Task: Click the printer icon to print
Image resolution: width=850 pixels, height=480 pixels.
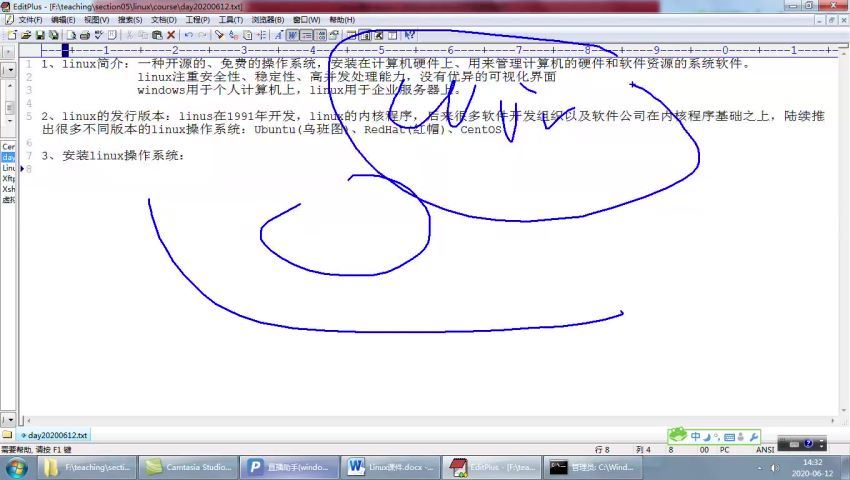Action: pos(85,35)
